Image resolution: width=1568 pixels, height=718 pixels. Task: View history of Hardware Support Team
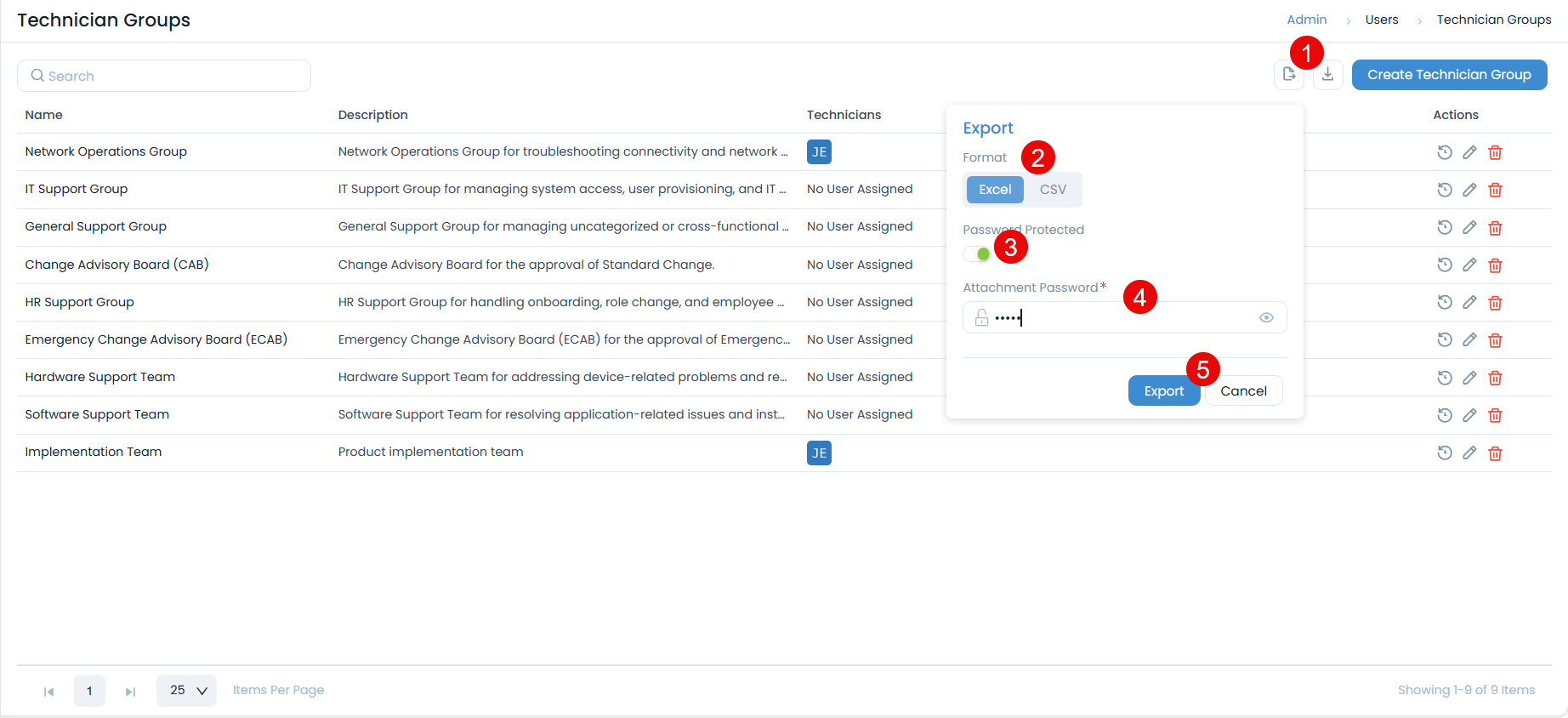click(1444, 378)
